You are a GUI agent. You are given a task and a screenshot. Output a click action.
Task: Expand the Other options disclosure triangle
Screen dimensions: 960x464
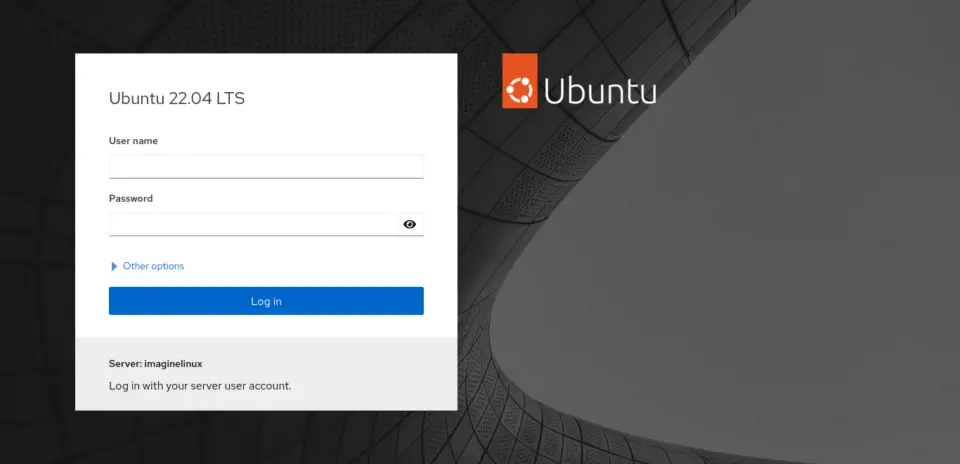point(114,266)
